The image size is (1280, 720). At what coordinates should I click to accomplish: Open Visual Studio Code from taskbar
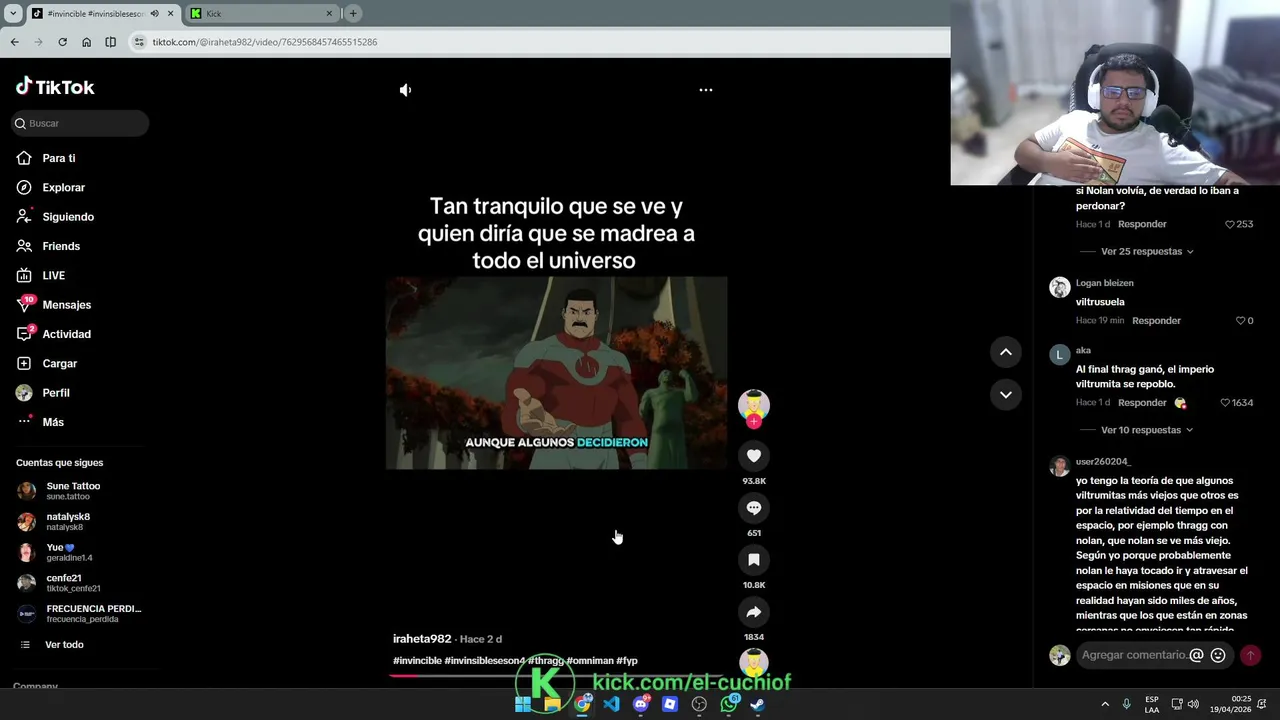point(611,704)
